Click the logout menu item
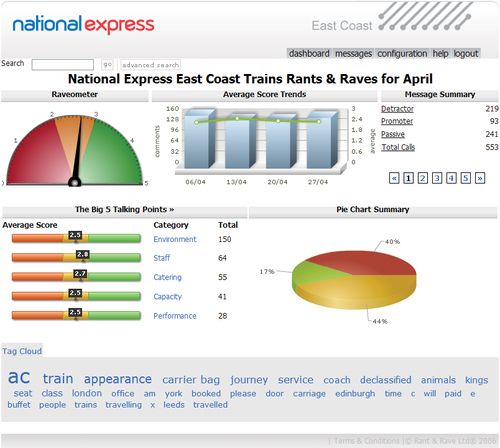 [466, 53]
